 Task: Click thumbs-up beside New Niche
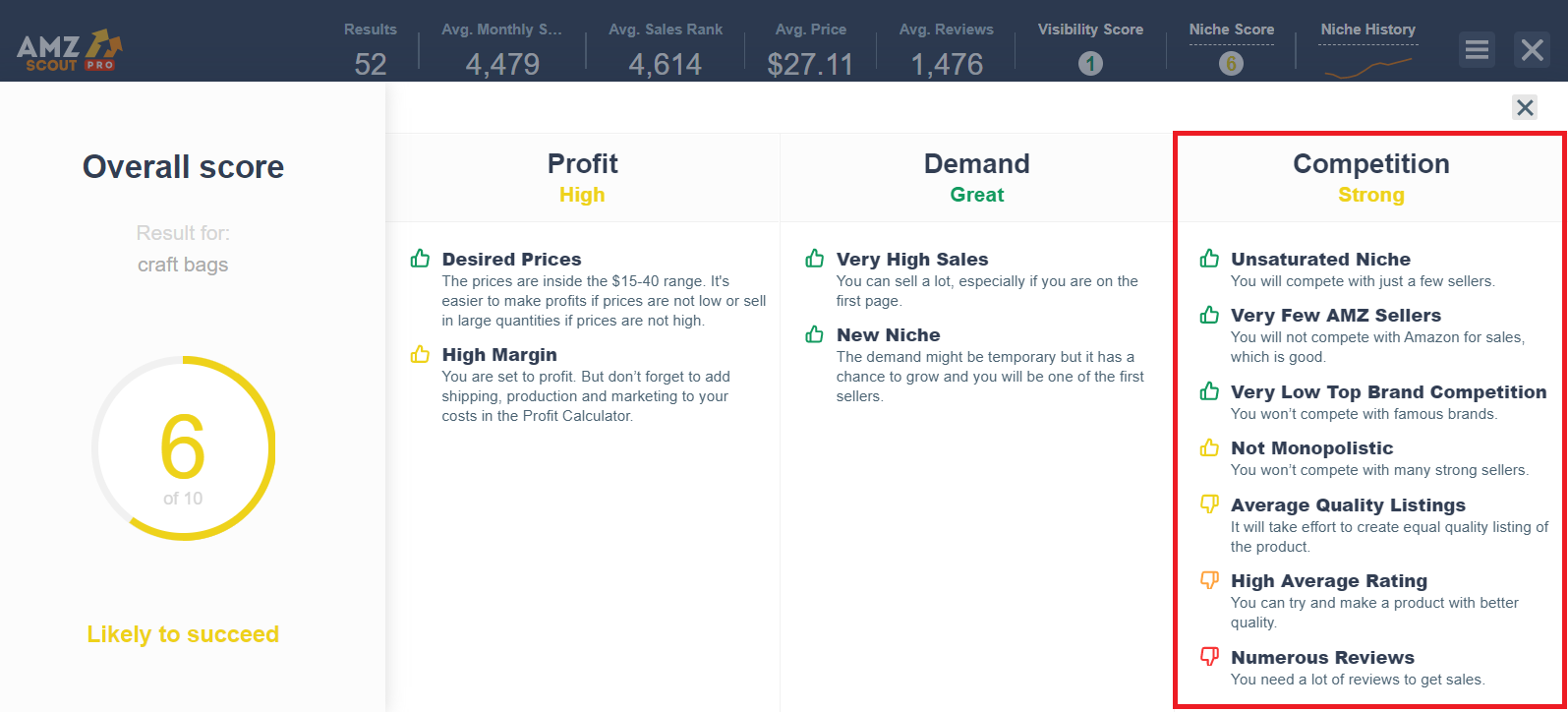(815, 333)
